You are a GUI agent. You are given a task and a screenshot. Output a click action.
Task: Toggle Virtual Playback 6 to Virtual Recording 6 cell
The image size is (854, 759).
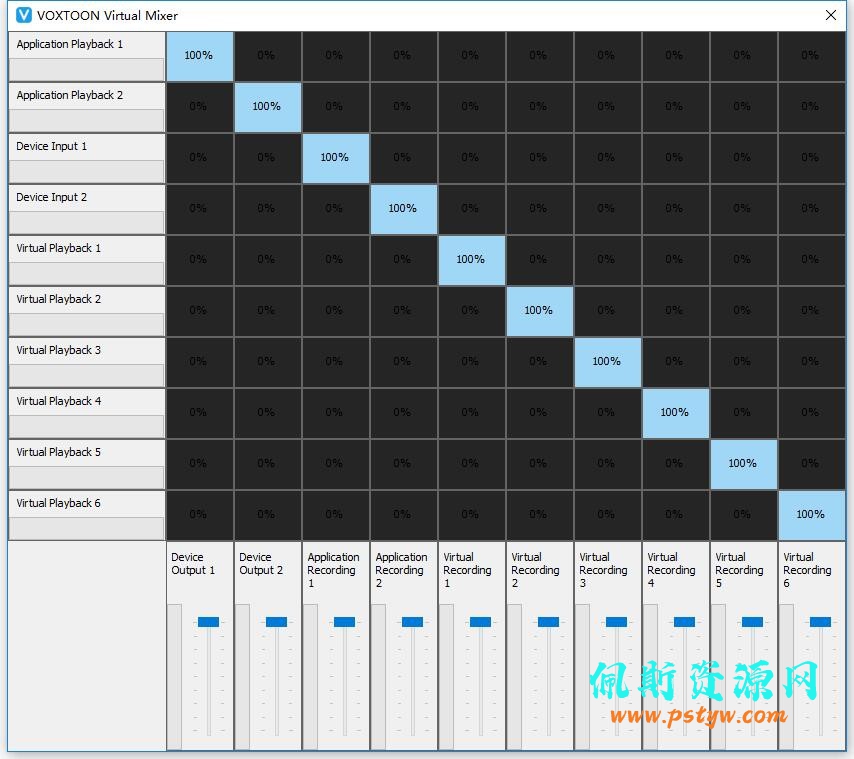coord(812,516)
